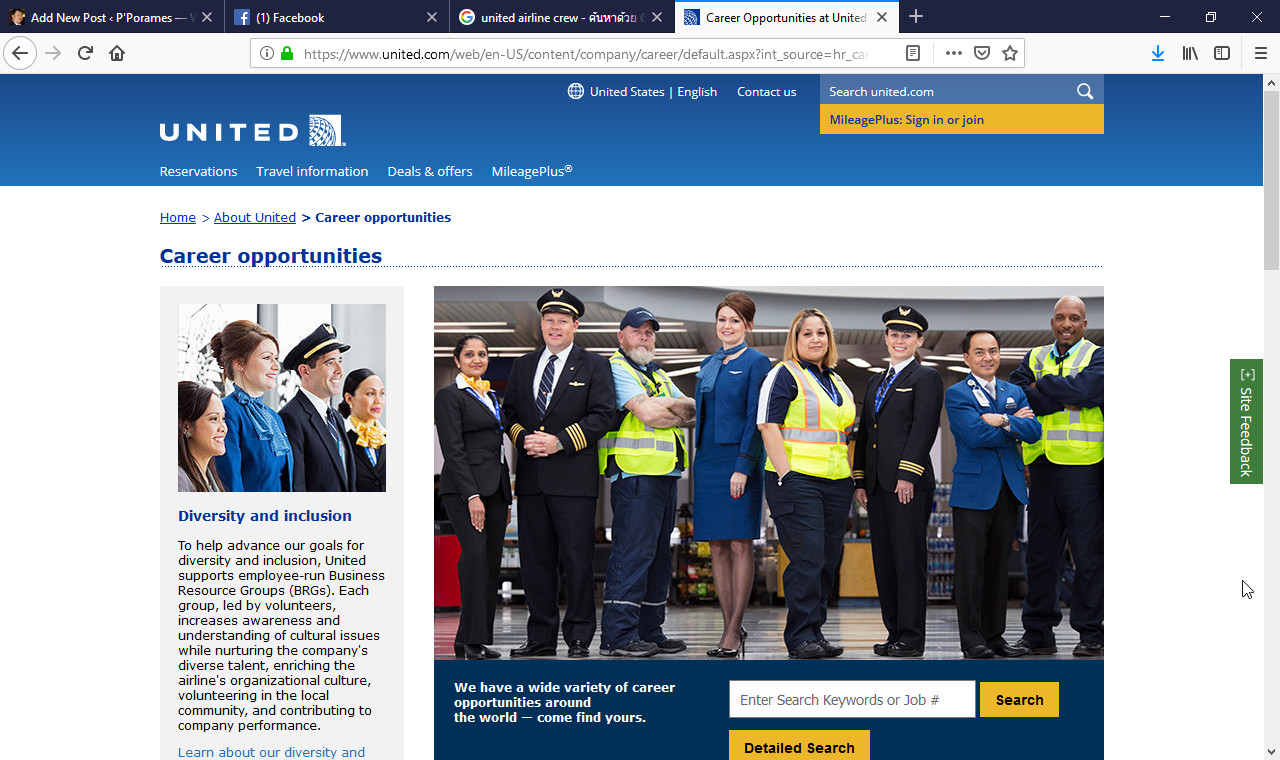Viewport: 1280px width, 760px height.
Task: Switch to the Facebook tab
Action: [337, 17]
